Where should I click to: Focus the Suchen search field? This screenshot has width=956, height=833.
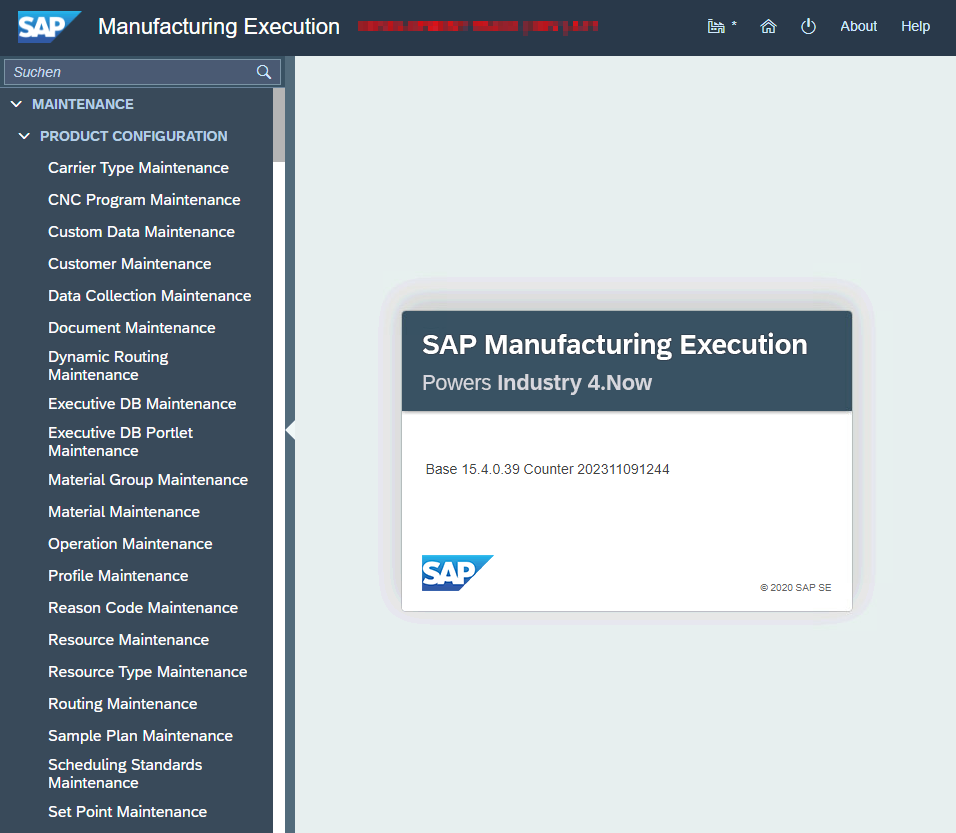point(130,72)
